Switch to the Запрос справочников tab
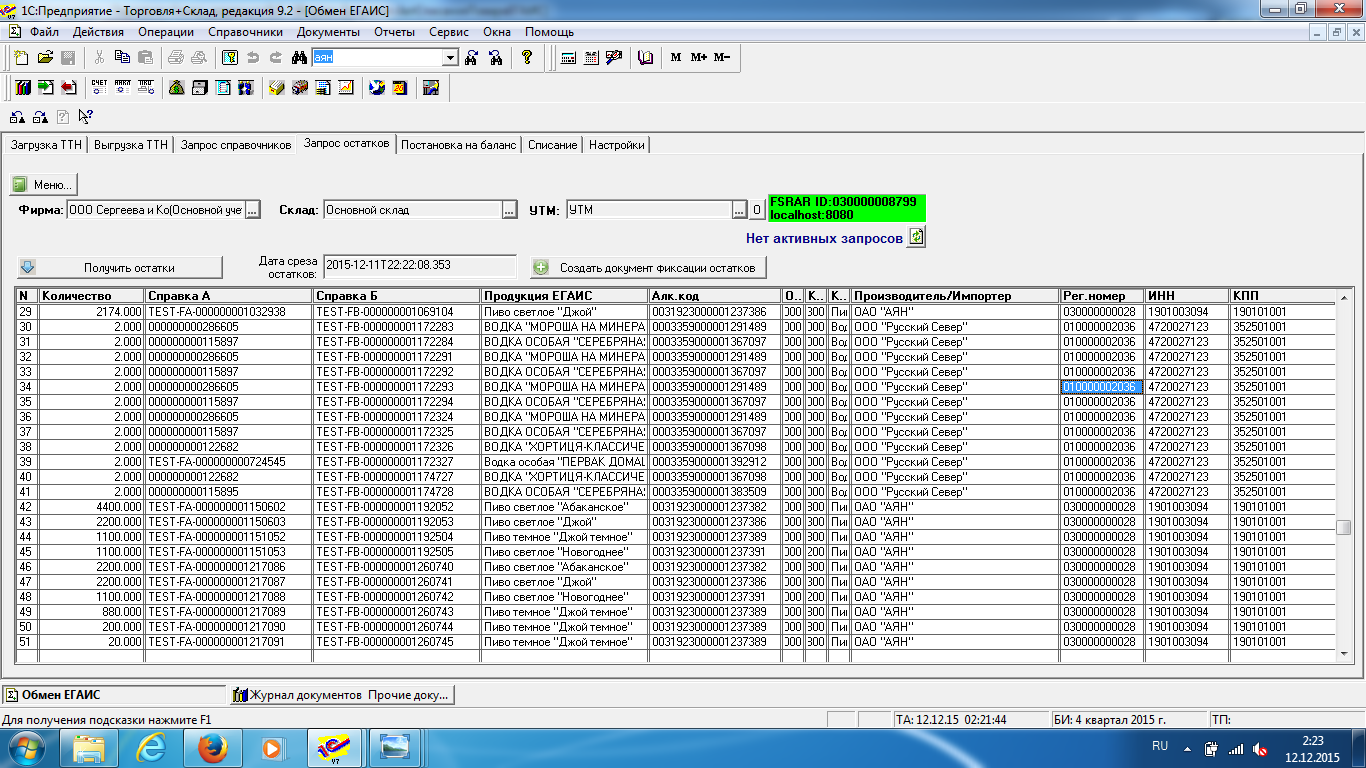The height and width of the screenshot is (768, 1366). tap(236, 145)
